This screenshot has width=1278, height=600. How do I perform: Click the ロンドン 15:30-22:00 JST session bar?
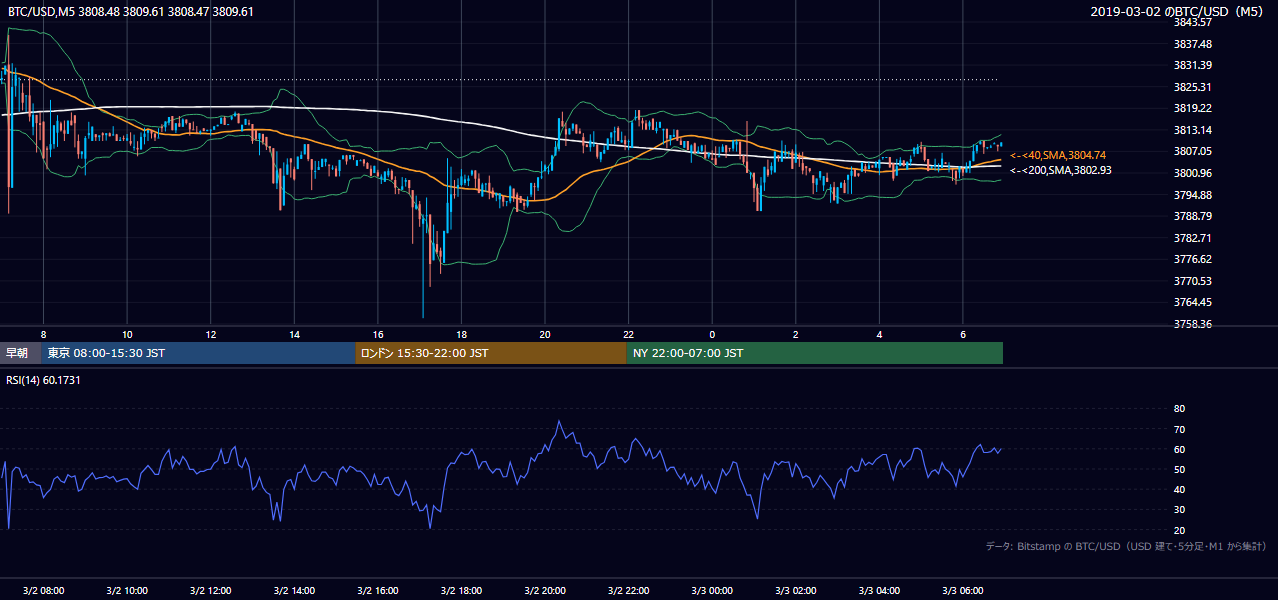(491, 353)
